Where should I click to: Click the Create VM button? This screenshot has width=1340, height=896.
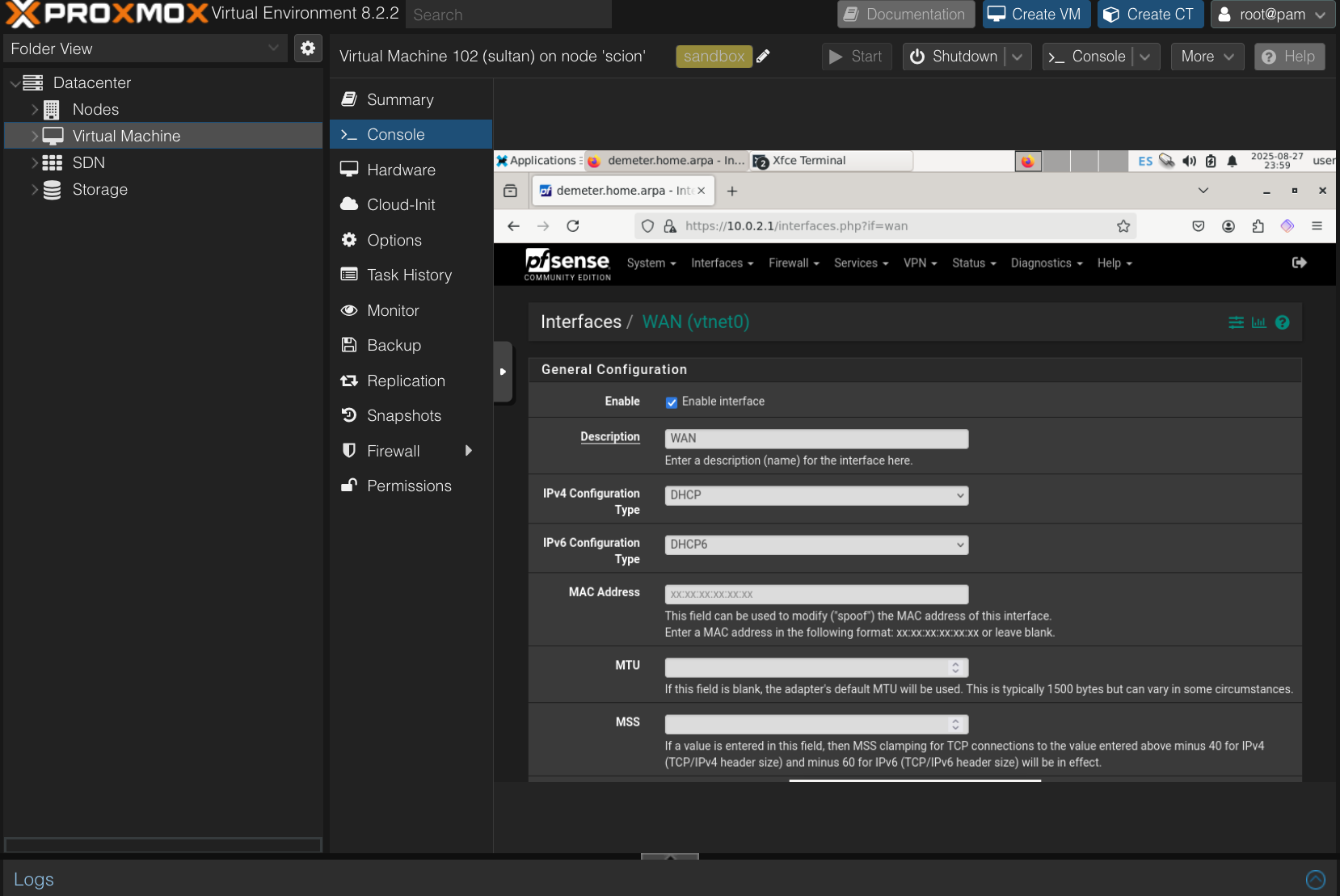tap(1037, 14)
